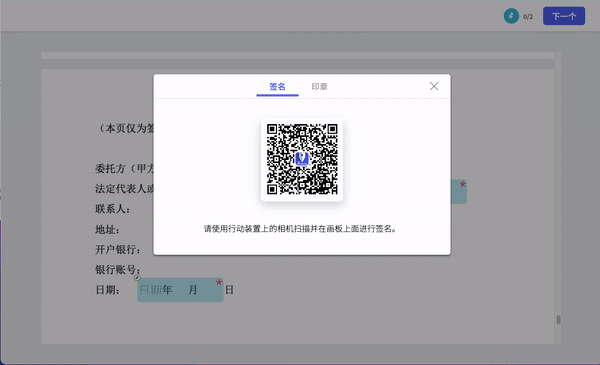Close the signature QR code dialog
This screenshot has height=365, width=600.
click(x=434, y=86)
